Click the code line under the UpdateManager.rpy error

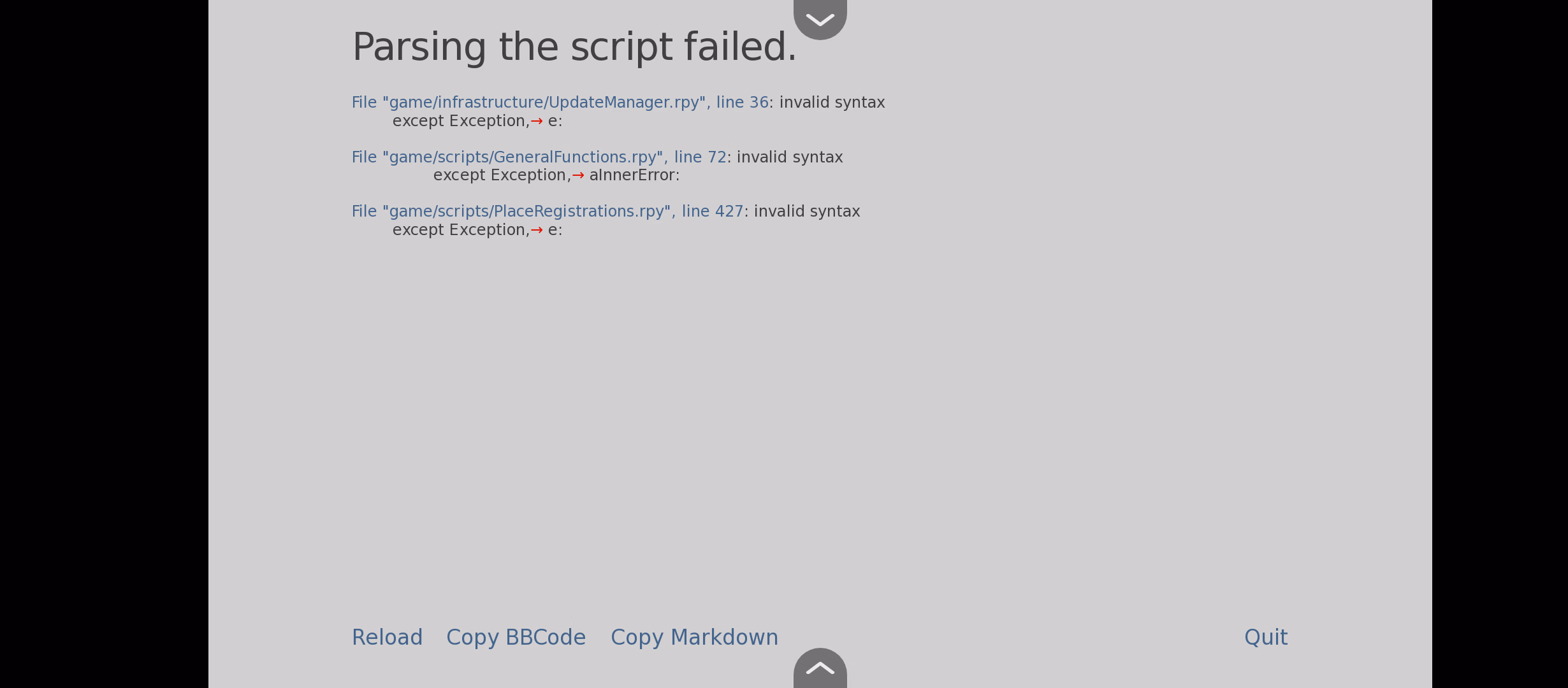[477, 121]
